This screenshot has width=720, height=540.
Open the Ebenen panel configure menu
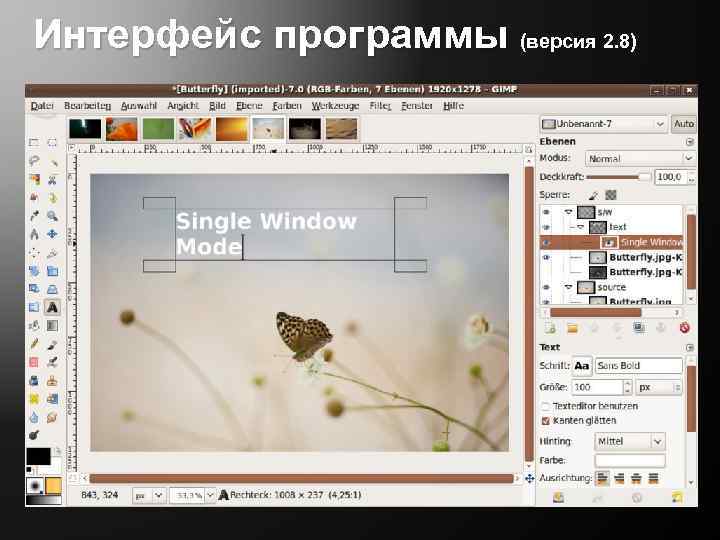point(689,142)
